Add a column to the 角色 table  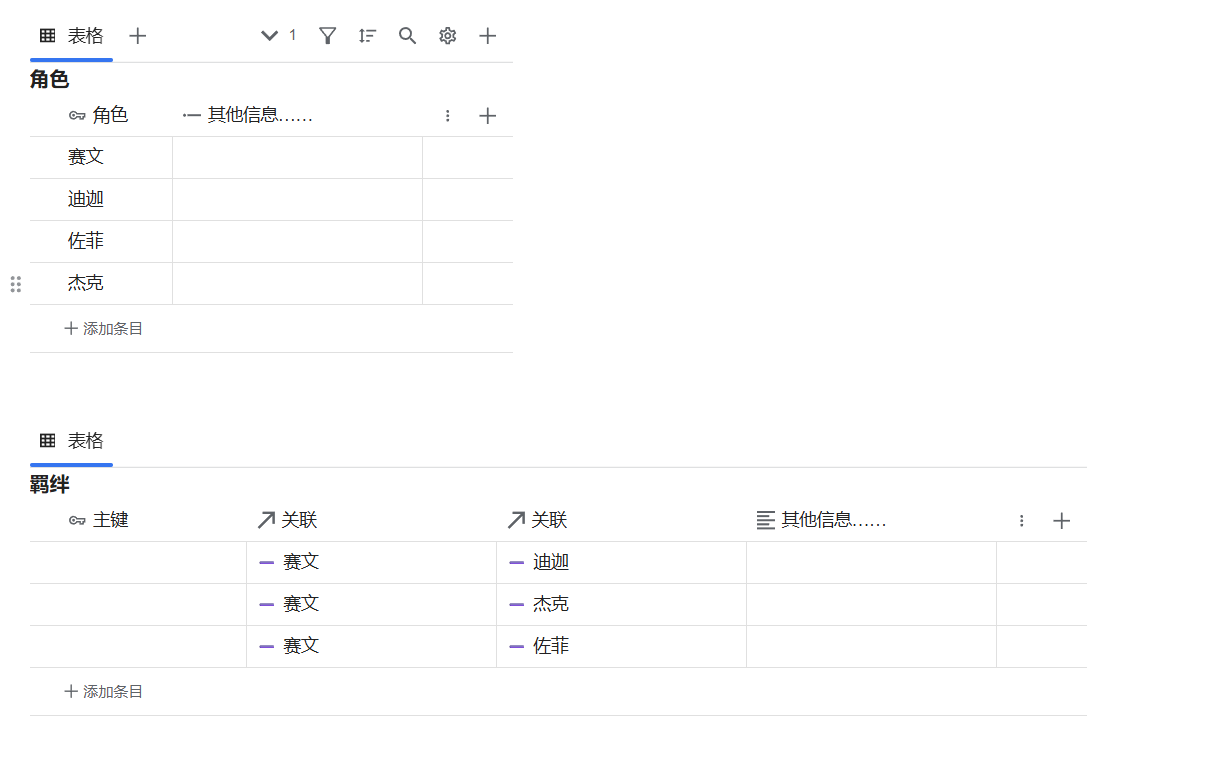[487, 116]
